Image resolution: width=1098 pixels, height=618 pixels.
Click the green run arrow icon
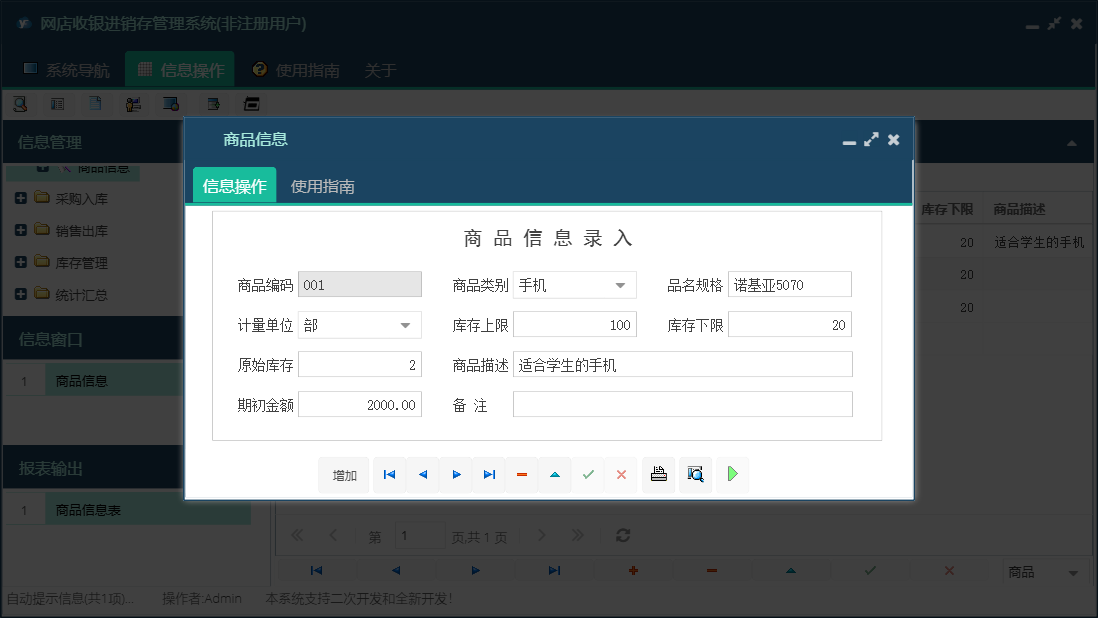[732, 475]
